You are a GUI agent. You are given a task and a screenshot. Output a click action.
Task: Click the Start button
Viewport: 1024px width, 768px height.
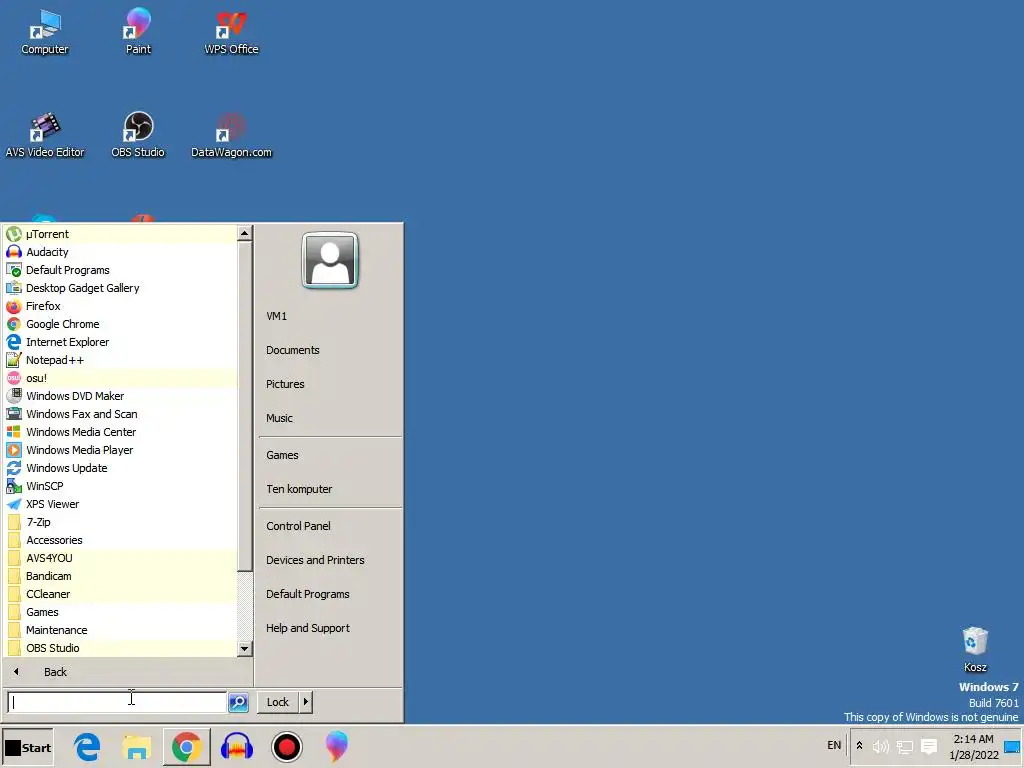pyautogui.click(x=27, y=748)
